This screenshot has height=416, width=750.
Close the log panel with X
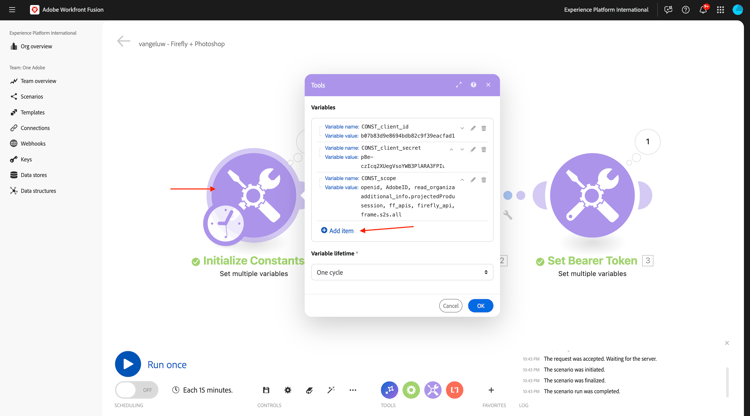click(x=727, y=343)
